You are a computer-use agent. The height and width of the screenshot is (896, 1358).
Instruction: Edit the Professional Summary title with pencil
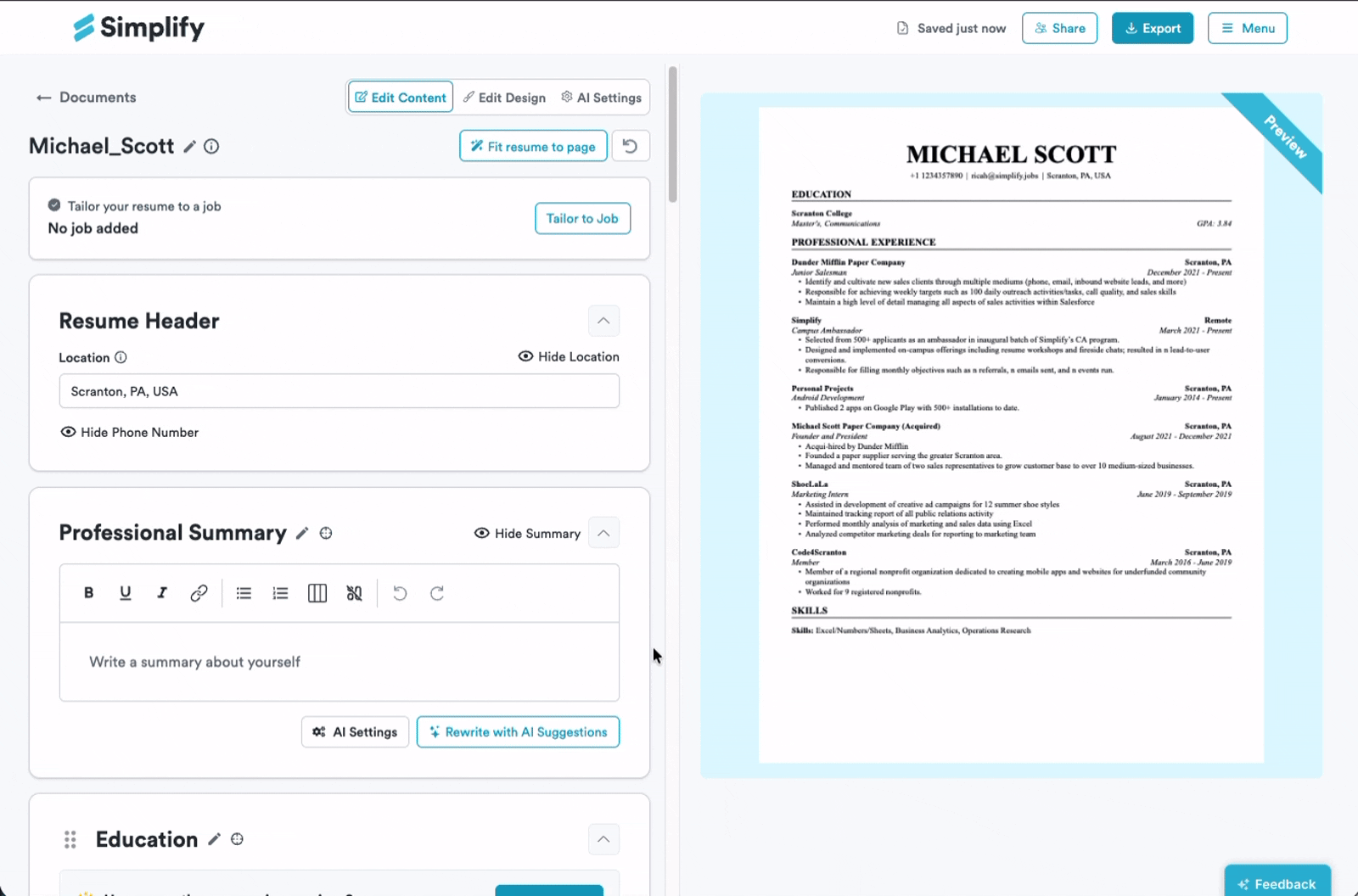301,533
